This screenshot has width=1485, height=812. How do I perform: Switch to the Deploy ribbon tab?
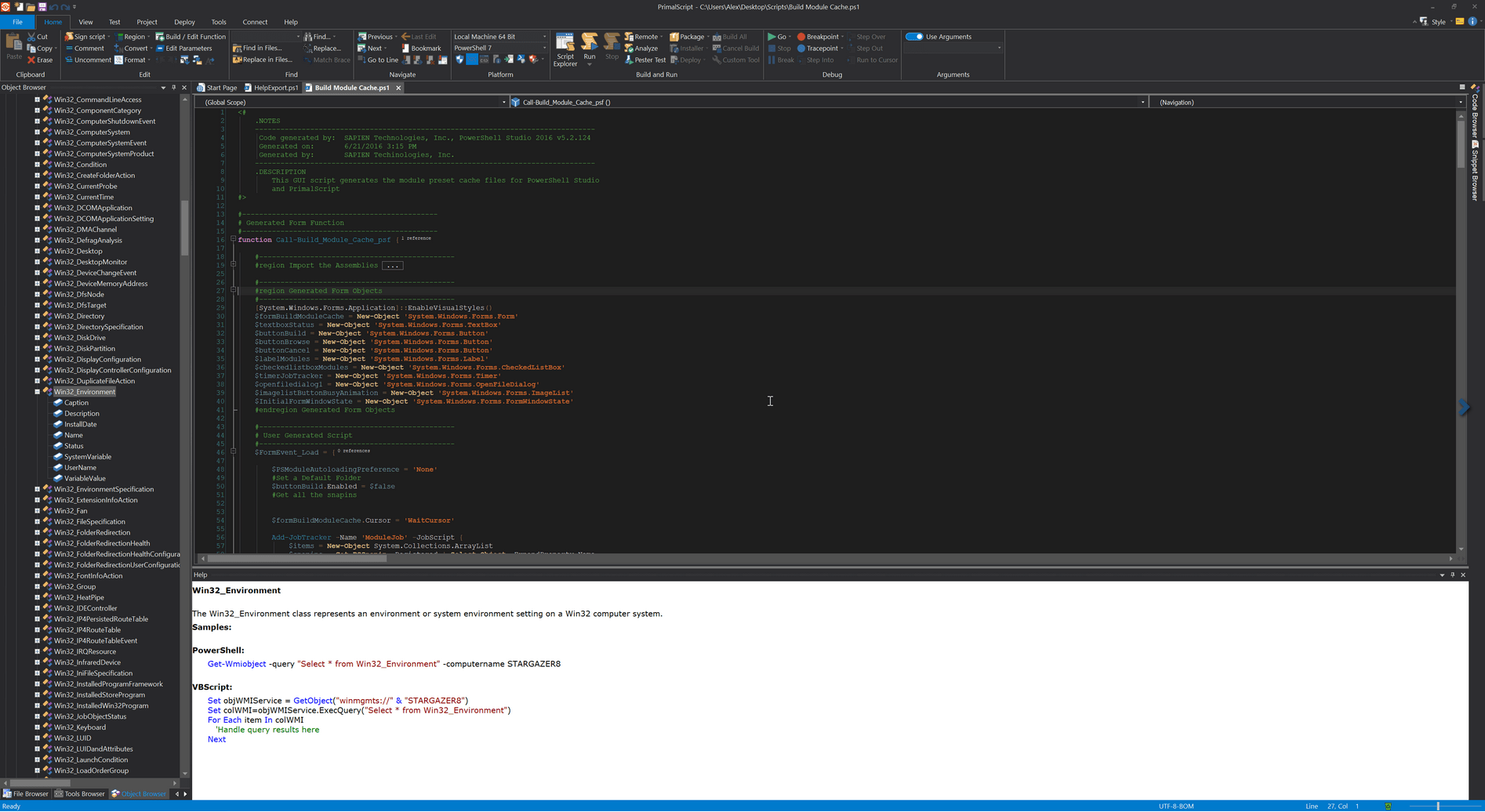(x=184, y=22)
